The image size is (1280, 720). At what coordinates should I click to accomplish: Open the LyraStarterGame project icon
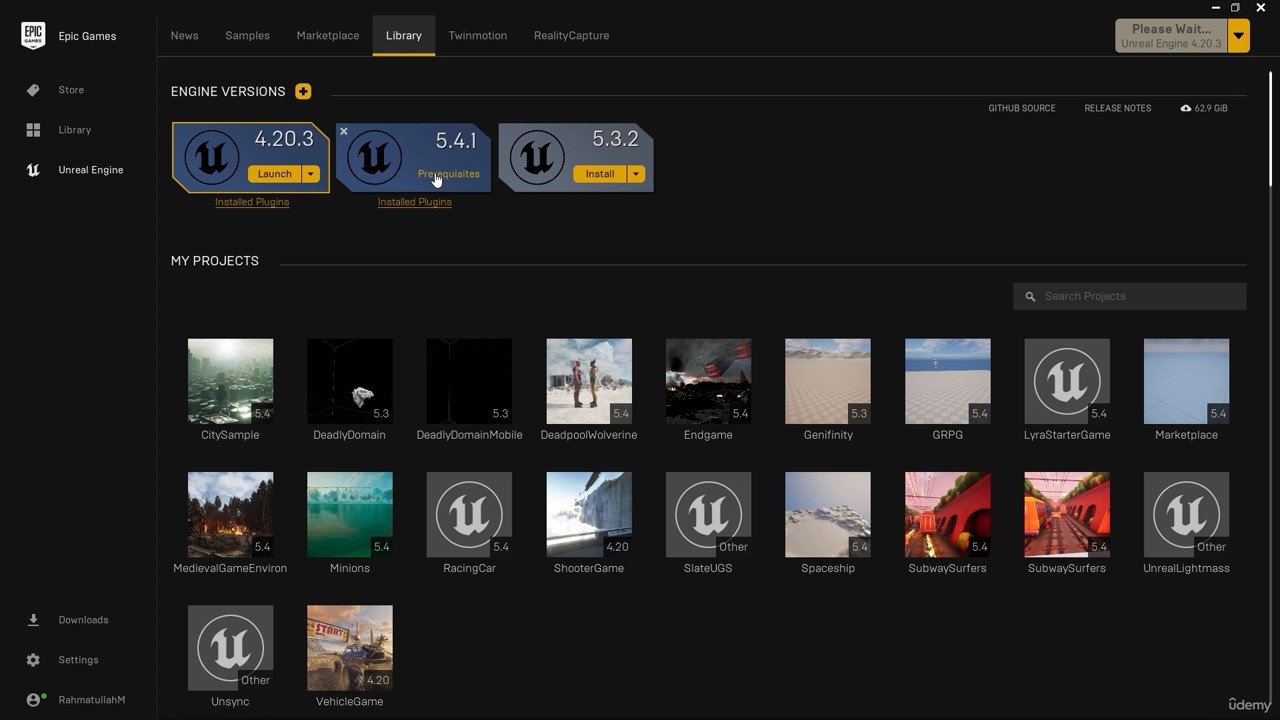click(1067, 381)
